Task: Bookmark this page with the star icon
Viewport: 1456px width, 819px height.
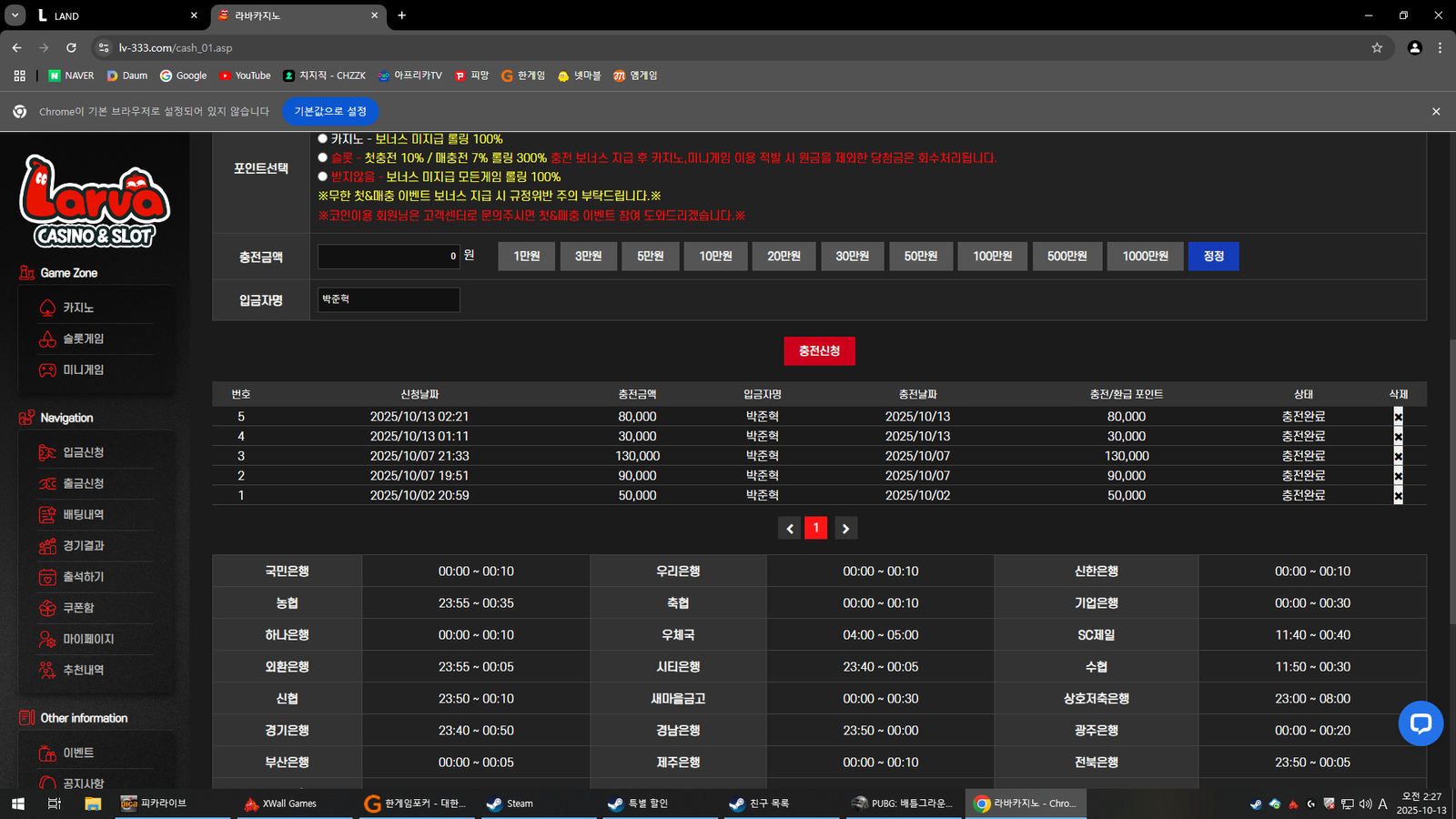Action: (1377, 47)
